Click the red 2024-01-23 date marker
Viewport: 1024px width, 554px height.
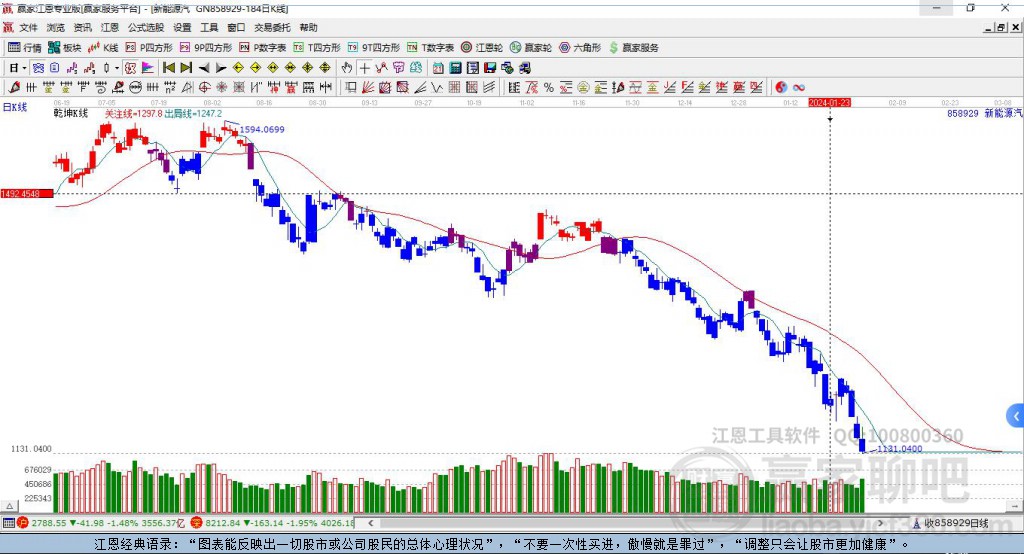coord(829,102)
